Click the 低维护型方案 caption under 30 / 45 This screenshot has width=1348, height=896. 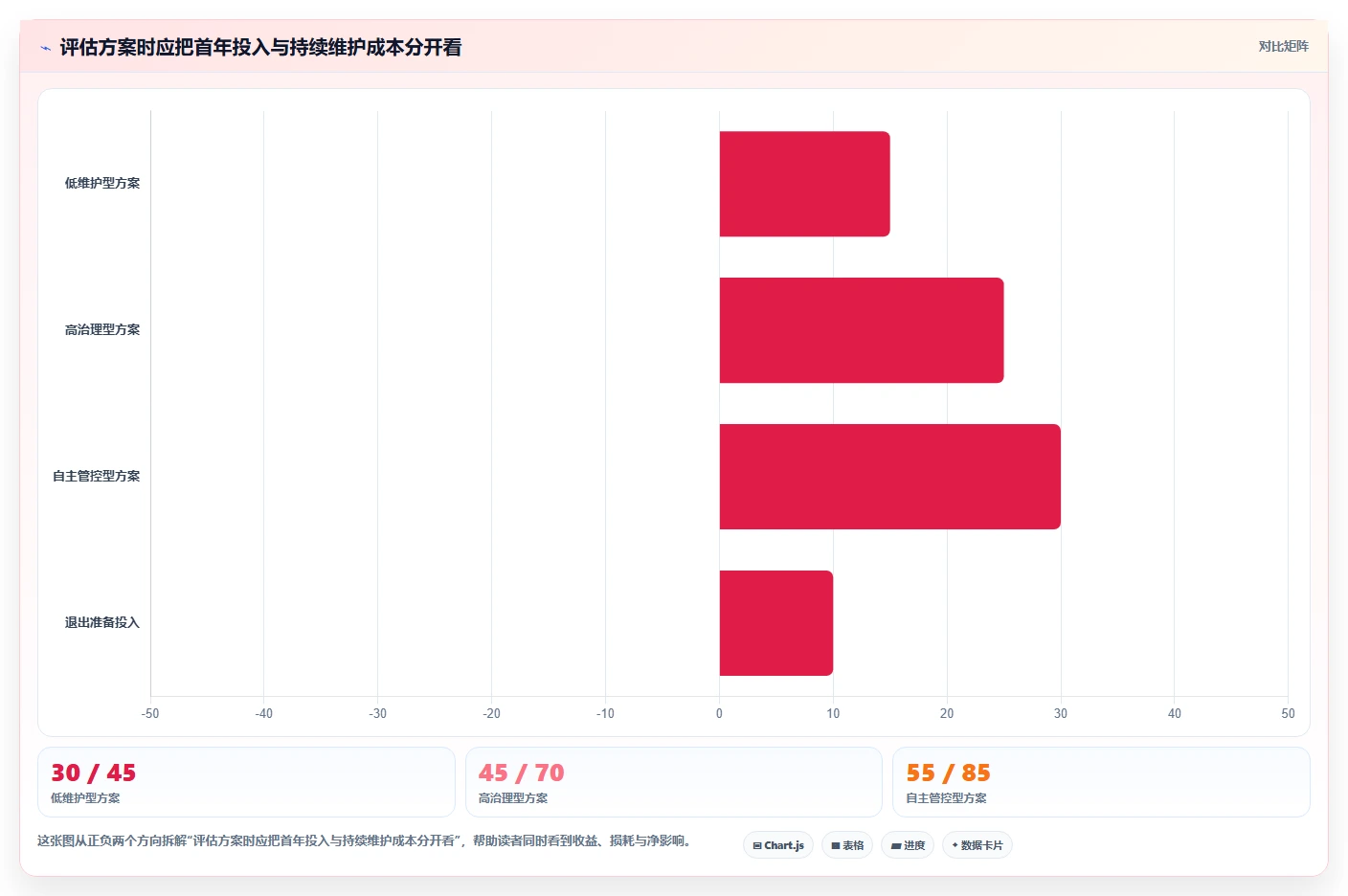[x=85, y=798]
